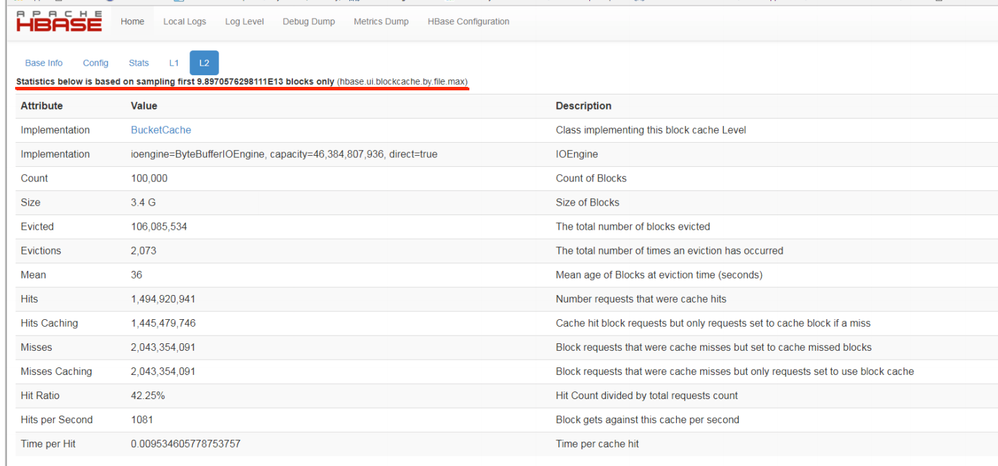Open HBase Configuration page

[468, 22]
